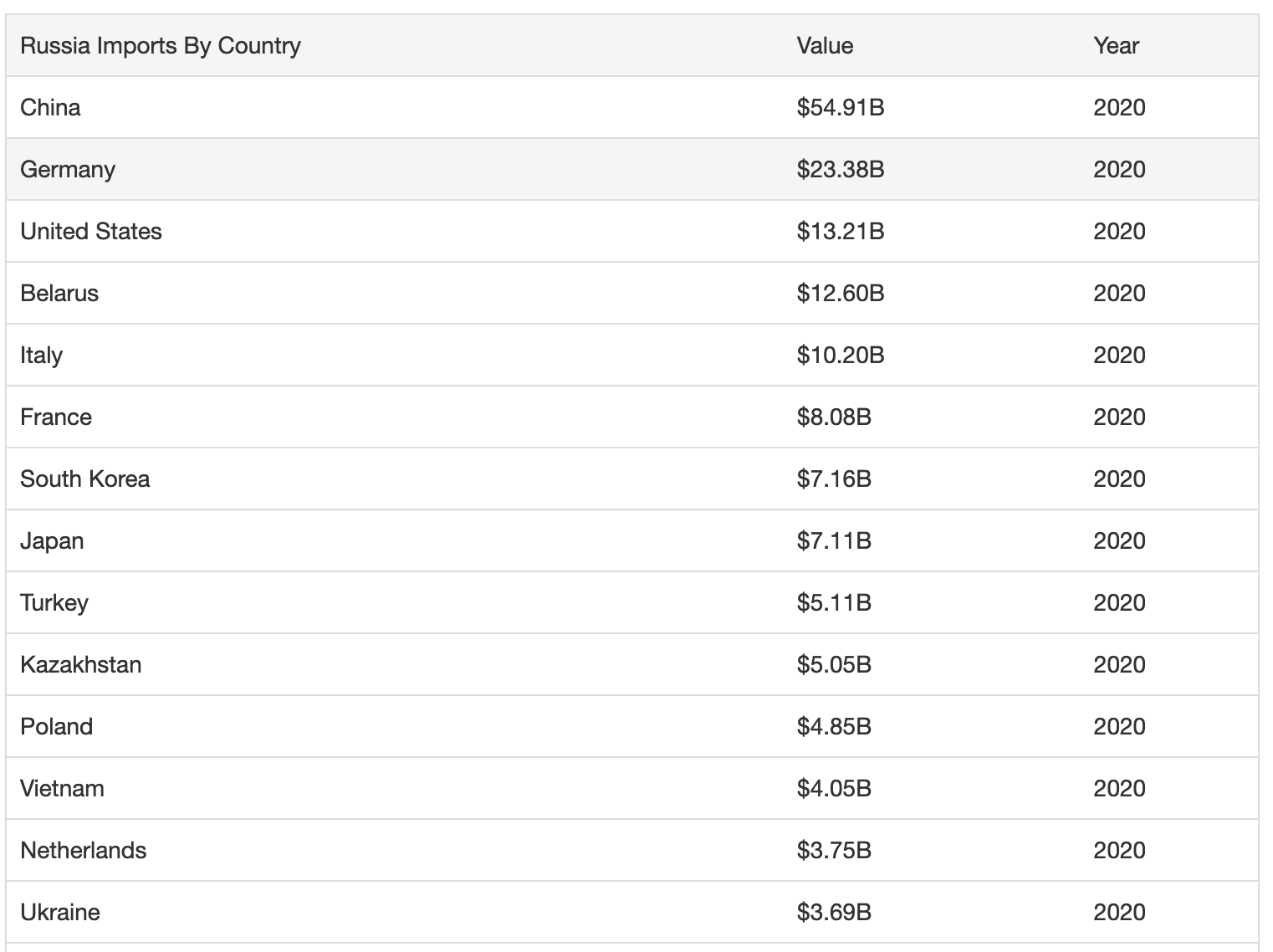Open the Poland entry
This screenshot has height=952, width=1273.
[x=56, y=727]
